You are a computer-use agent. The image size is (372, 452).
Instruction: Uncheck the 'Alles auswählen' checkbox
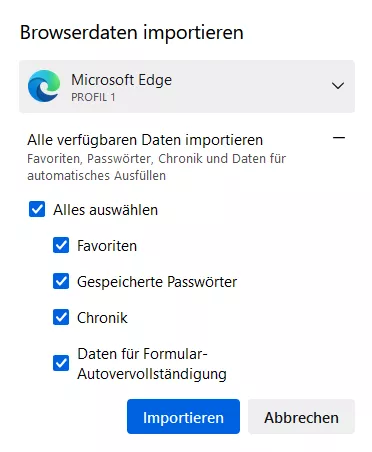37,209
